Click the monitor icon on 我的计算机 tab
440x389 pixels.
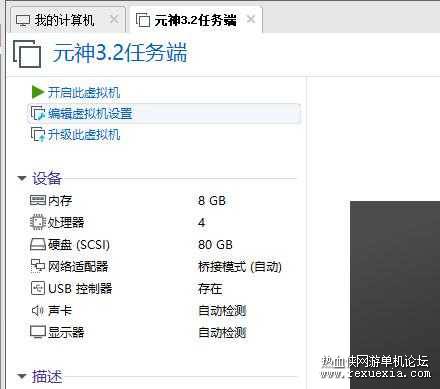point(23,21)
